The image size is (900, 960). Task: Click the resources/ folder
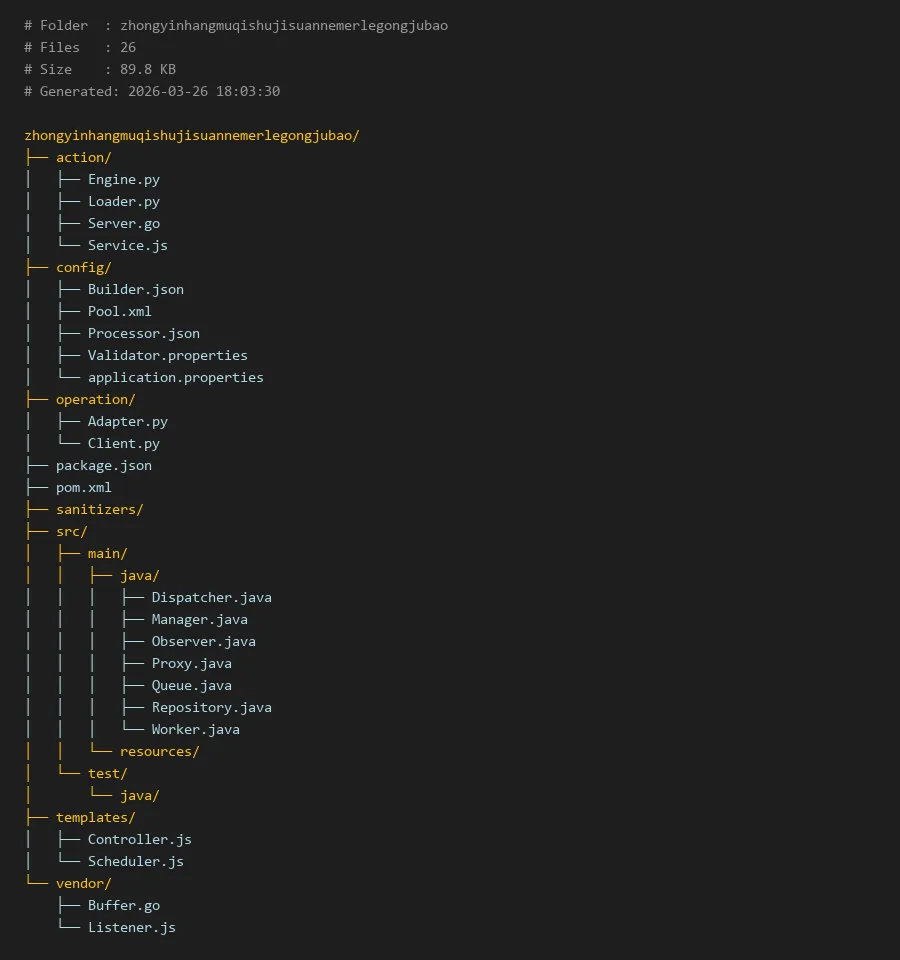tap(159, 751)
